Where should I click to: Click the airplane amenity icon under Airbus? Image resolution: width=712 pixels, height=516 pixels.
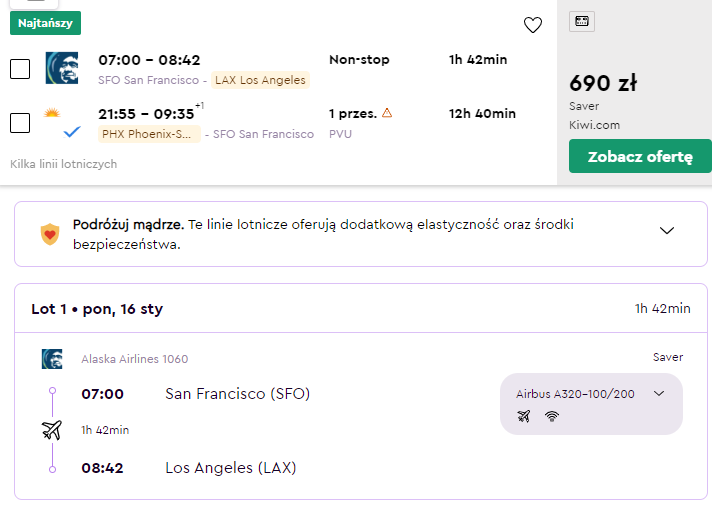[524, 416]
